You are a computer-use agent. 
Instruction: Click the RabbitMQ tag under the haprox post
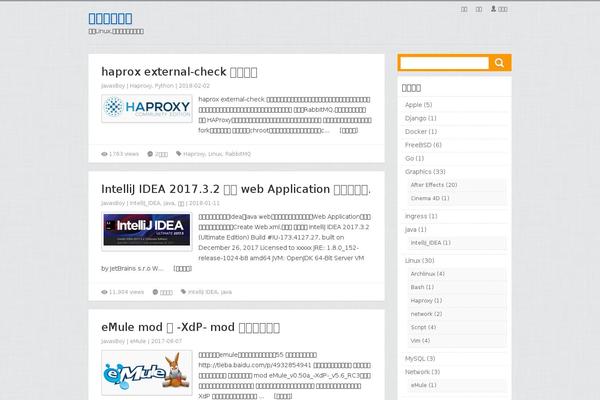point(238,154)
